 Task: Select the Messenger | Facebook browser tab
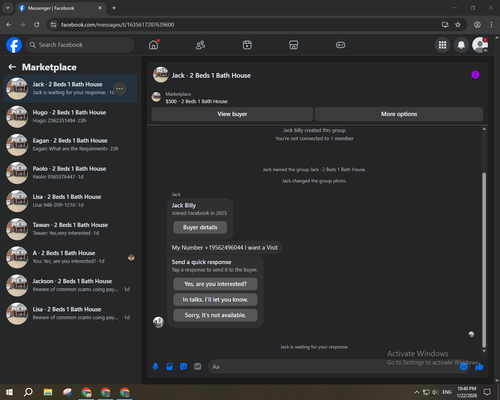pyautogui.click(x=61, y=8)
